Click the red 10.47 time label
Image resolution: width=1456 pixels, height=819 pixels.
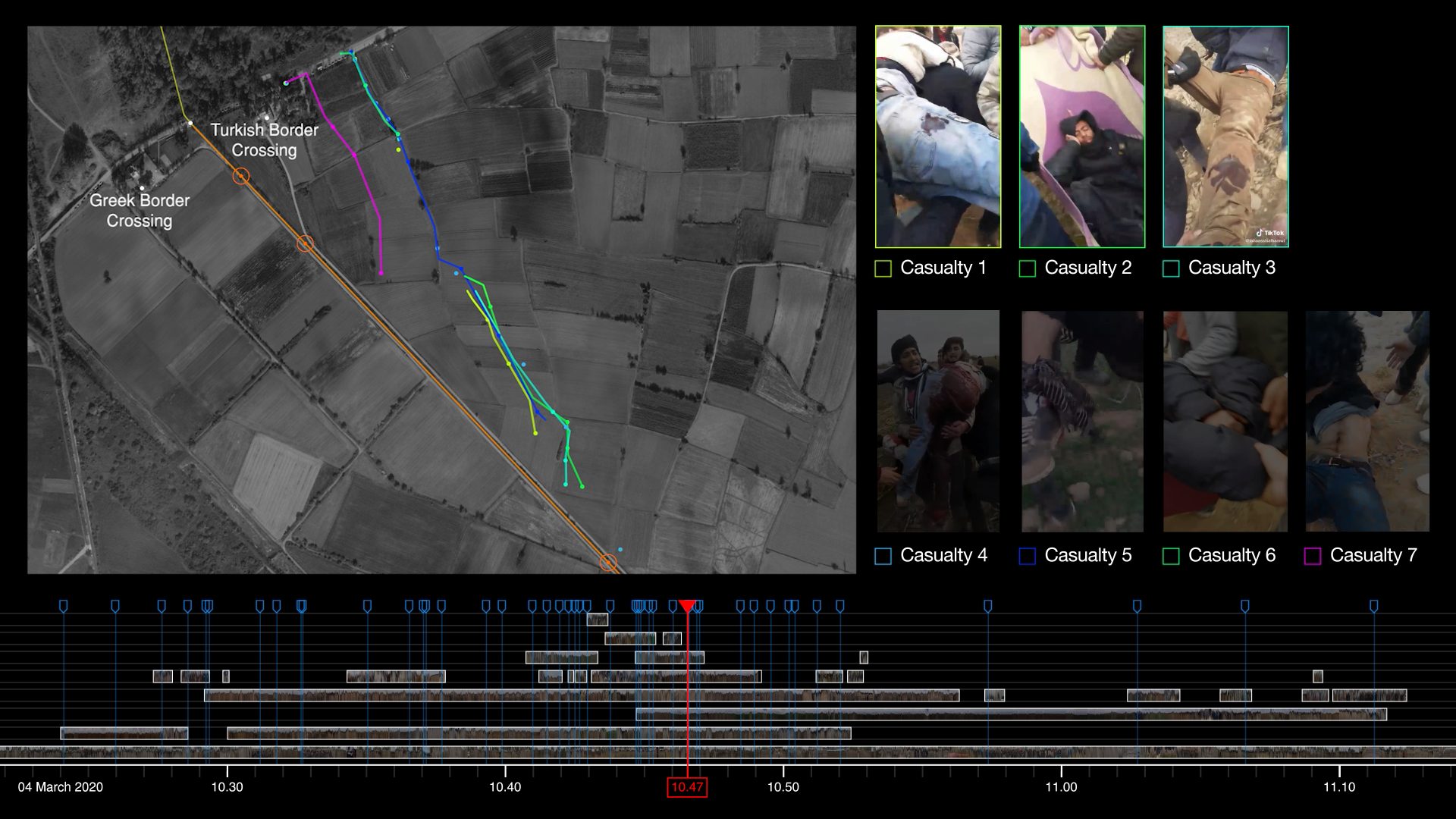click(687, 787)
